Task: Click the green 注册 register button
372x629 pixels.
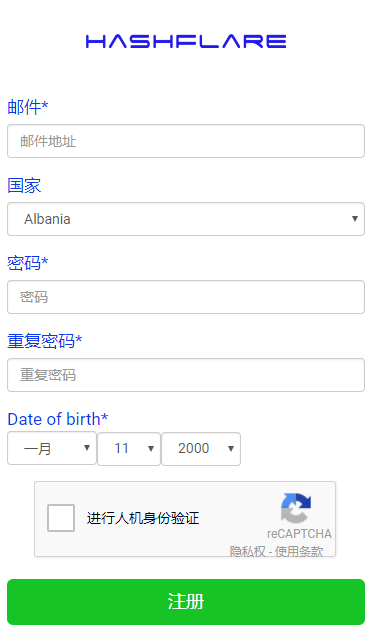Action: (186, 602)
